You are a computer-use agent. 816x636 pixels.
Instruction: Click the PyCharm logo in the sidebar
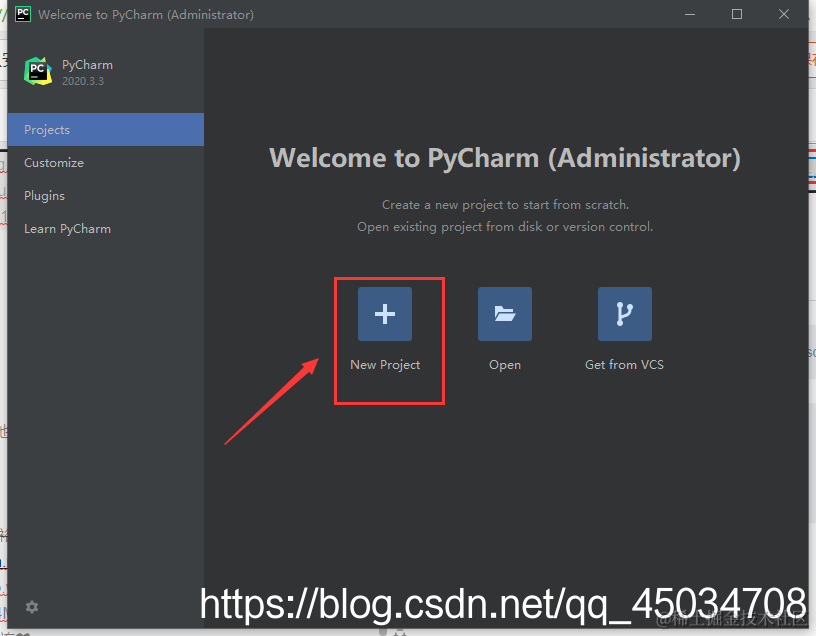coord(38,71)
